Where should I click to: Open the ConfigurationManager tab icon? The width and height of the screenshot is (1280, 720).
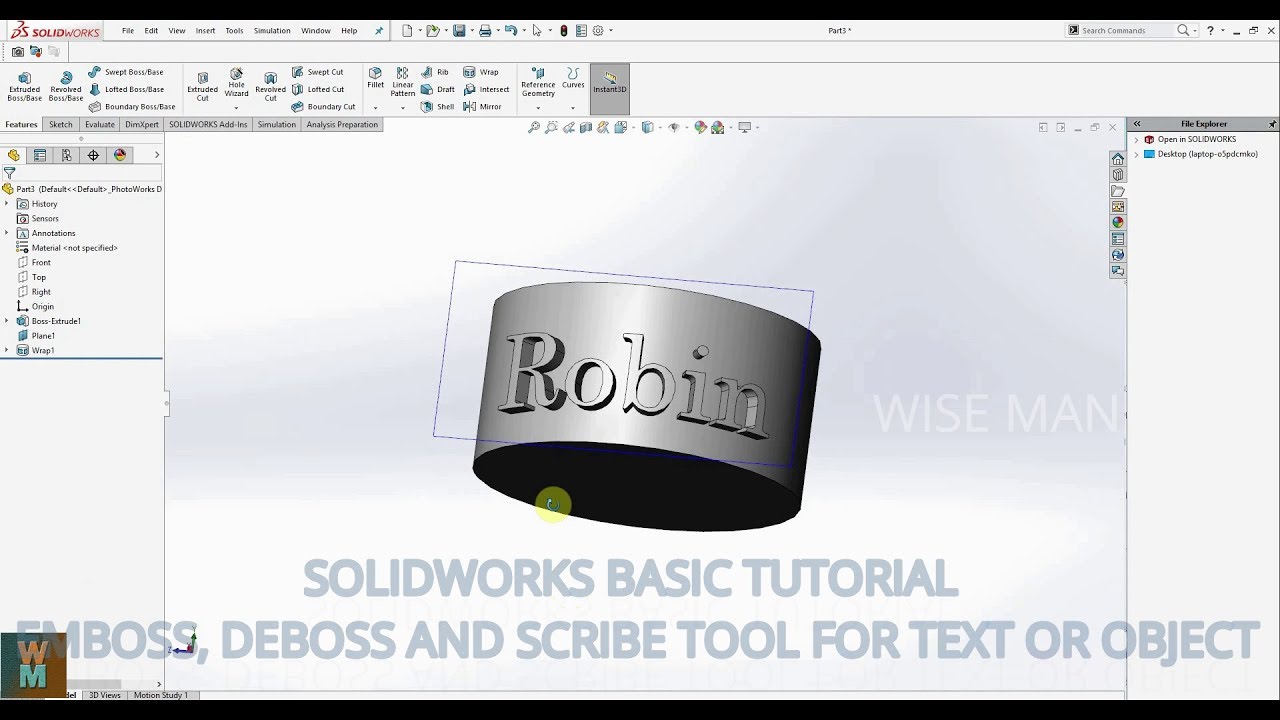coord(66,155)
